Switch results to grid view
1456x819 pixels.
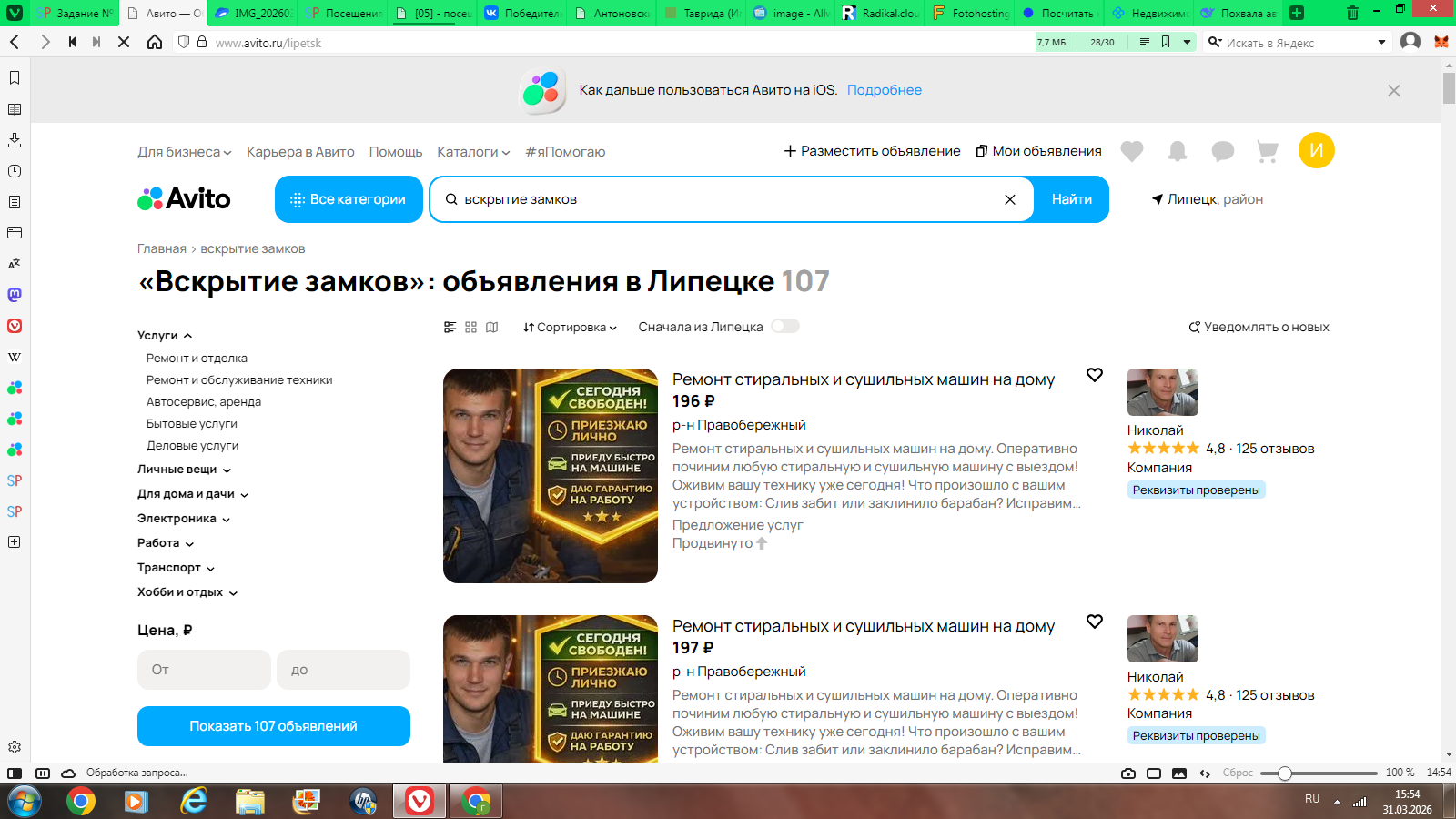pyautogui.click(x=470, y=327)
